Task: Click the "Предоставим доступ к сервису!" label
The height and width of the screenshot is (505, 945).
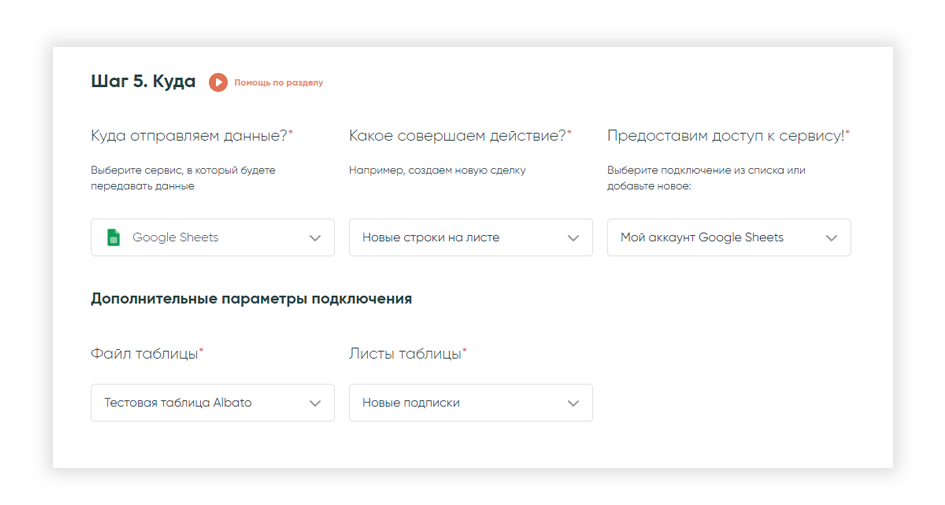Action: (728, 136)
